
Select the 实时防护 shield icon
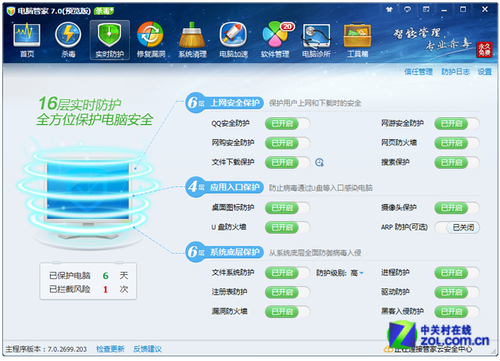point(110,40)
